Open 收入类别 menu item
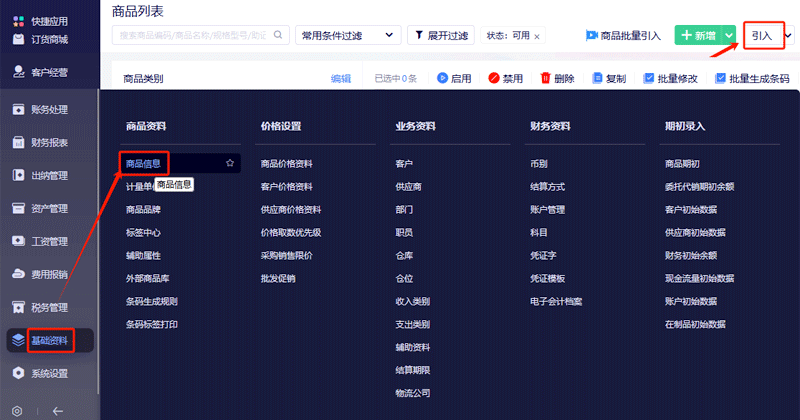Image resolution: width=800 pixels, height=420 pixels. coord(413,301)
